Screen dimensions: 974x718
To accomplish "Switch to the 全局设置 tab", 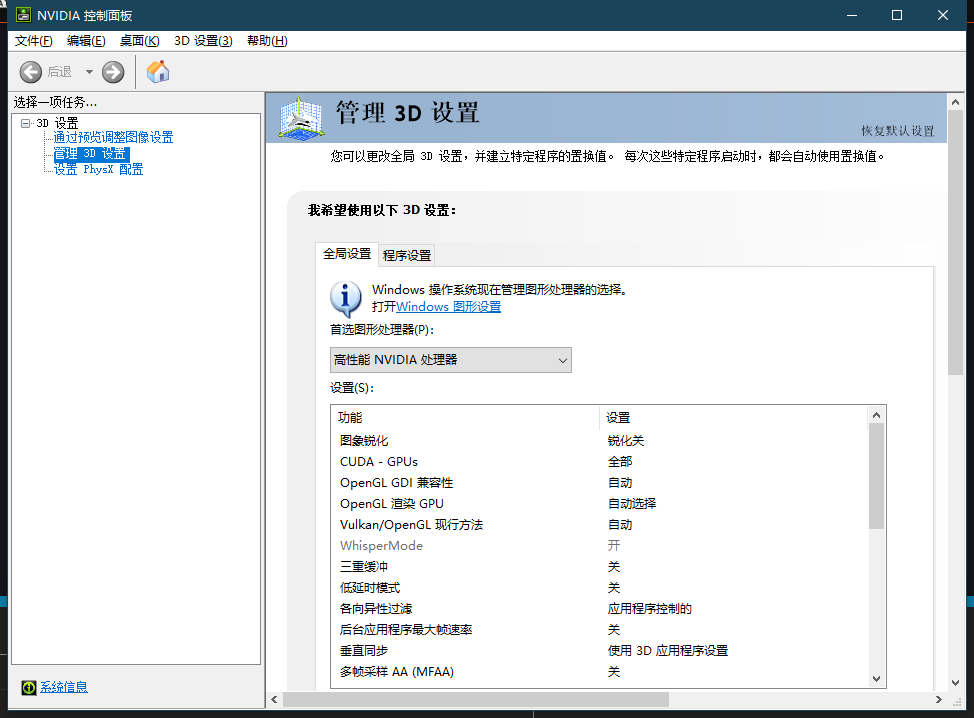I will coord(347,254).
